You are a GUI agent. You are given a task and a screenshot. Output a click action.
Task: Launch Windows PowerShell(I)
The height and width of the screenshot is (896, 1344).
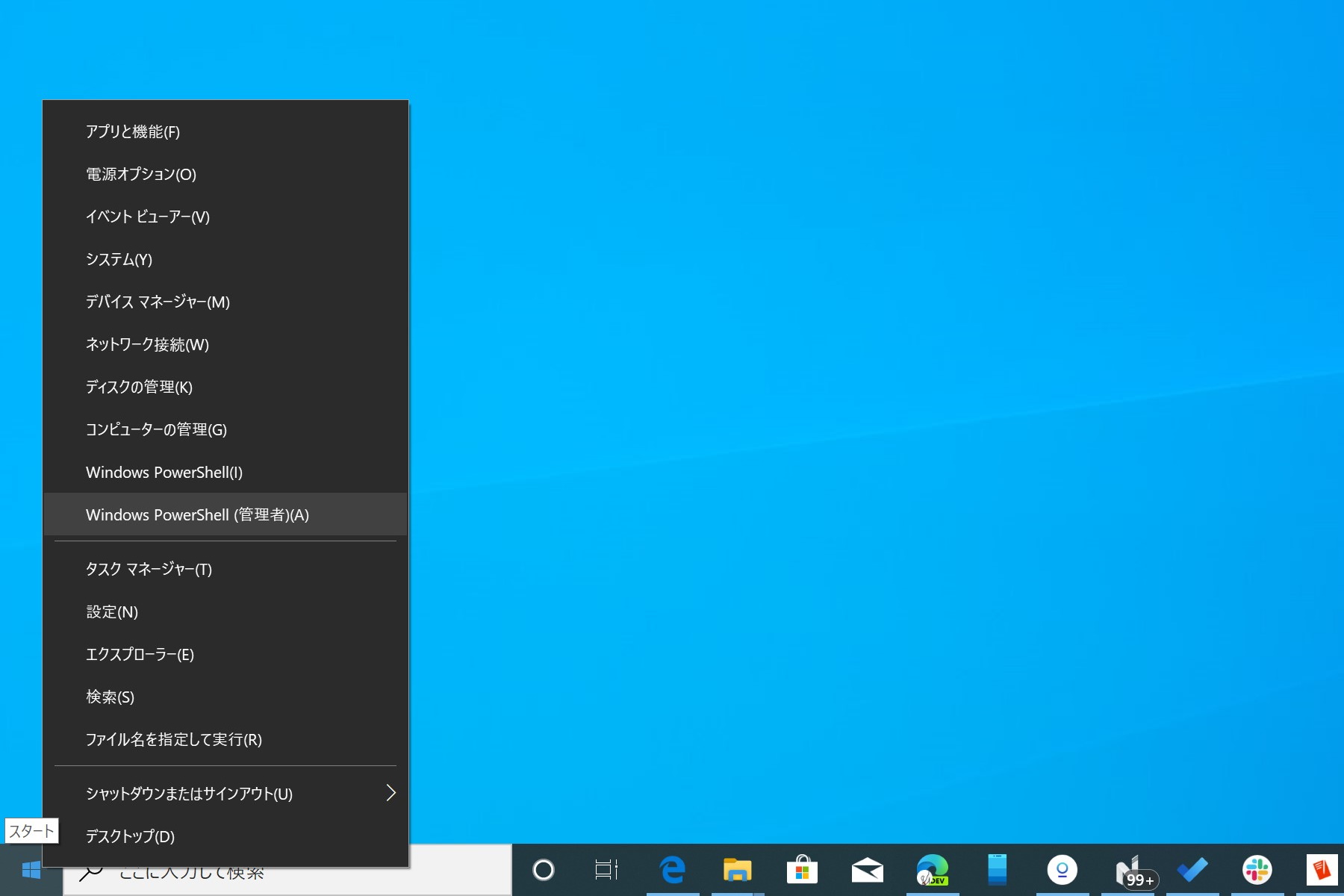(225, 473)
